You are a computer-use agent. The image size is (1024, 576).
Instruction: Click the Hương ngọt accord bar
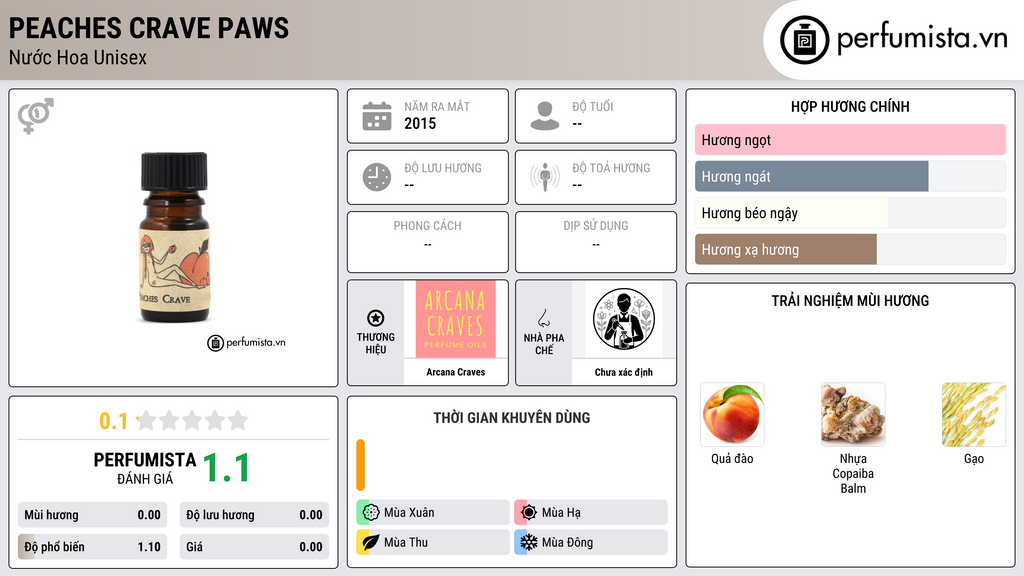tap(850, 140)
